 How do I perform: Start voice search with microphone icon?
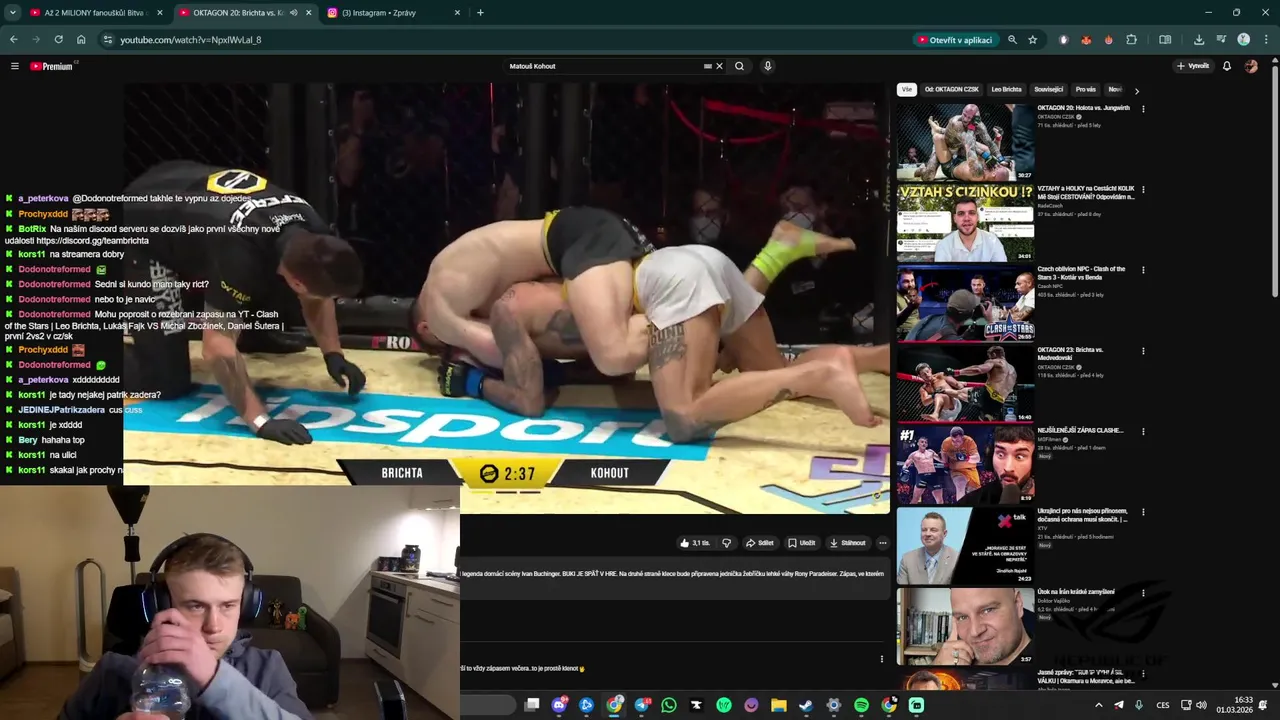768,66
